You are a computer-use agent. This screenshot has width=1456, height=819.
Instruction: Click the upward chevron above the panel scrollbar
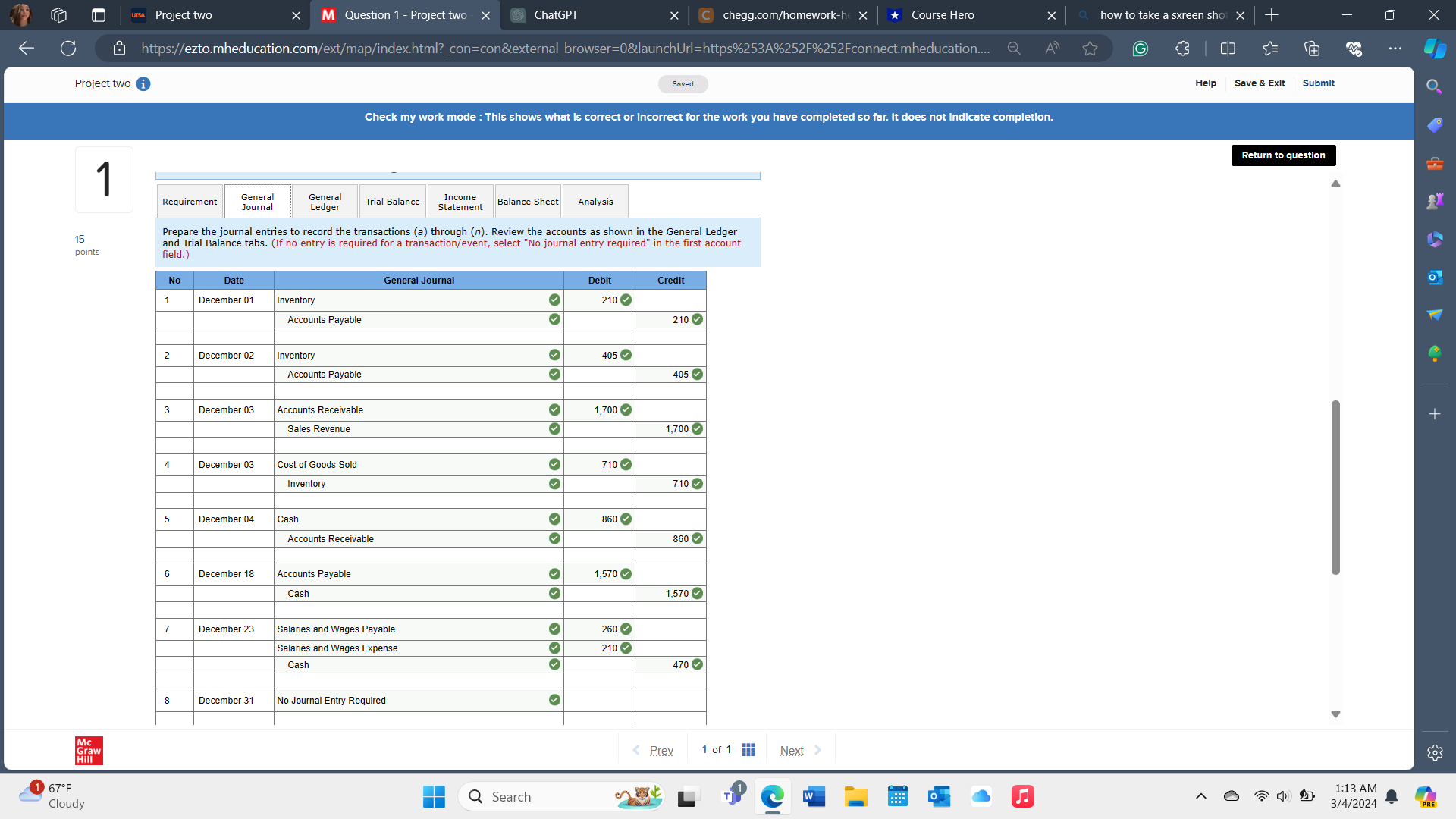[x=1336, y=184]
